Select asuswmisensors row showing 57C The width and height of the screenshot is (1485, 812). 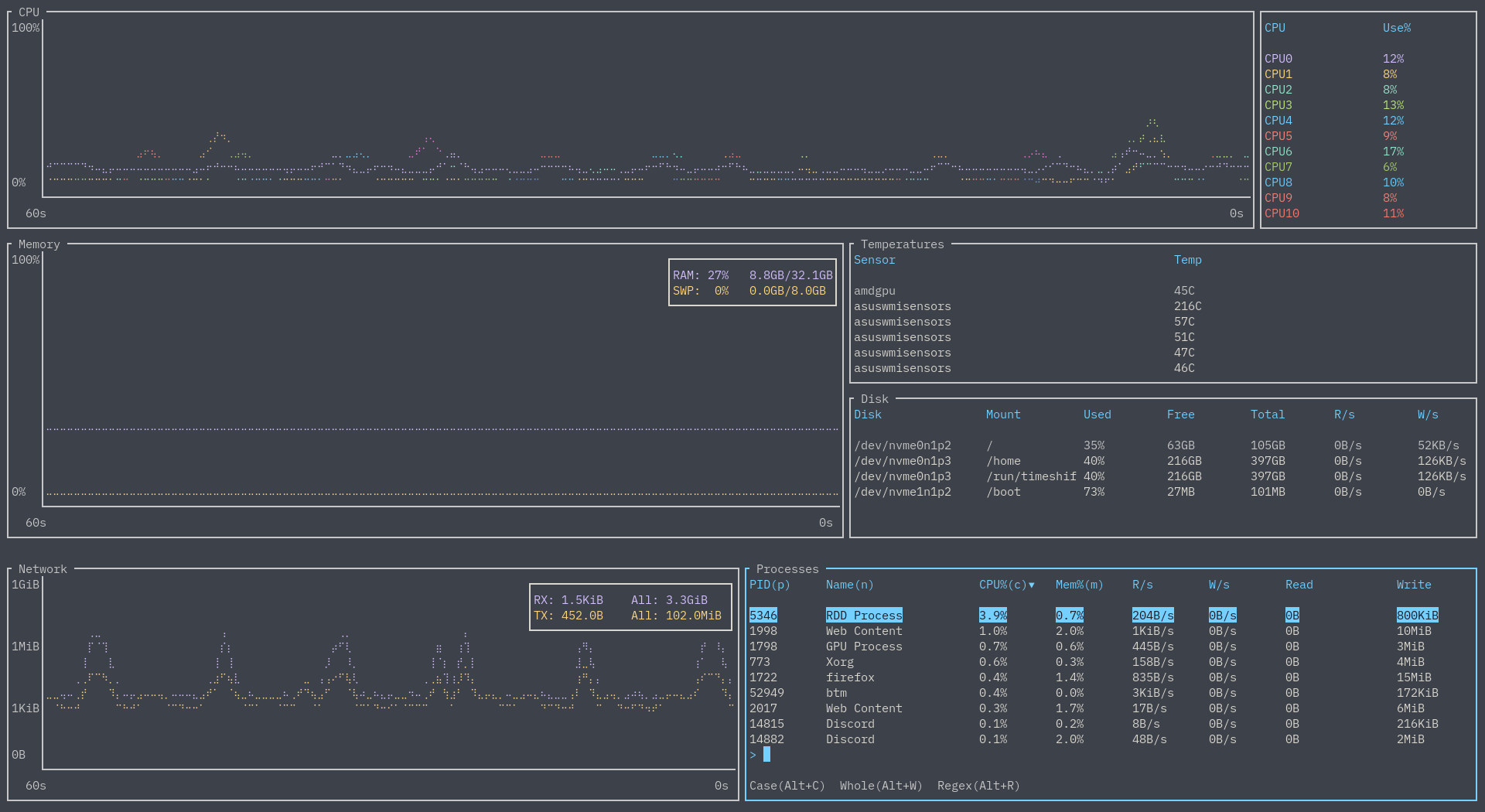[1162, 322]
